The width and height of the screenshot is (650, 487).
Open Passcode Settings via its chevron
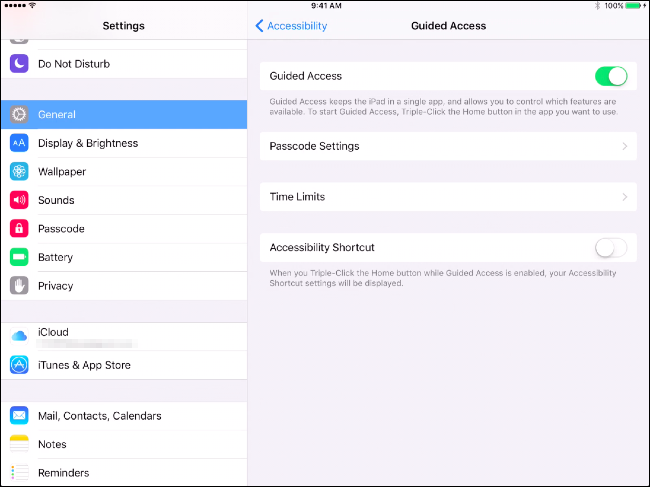pos(625,146)
